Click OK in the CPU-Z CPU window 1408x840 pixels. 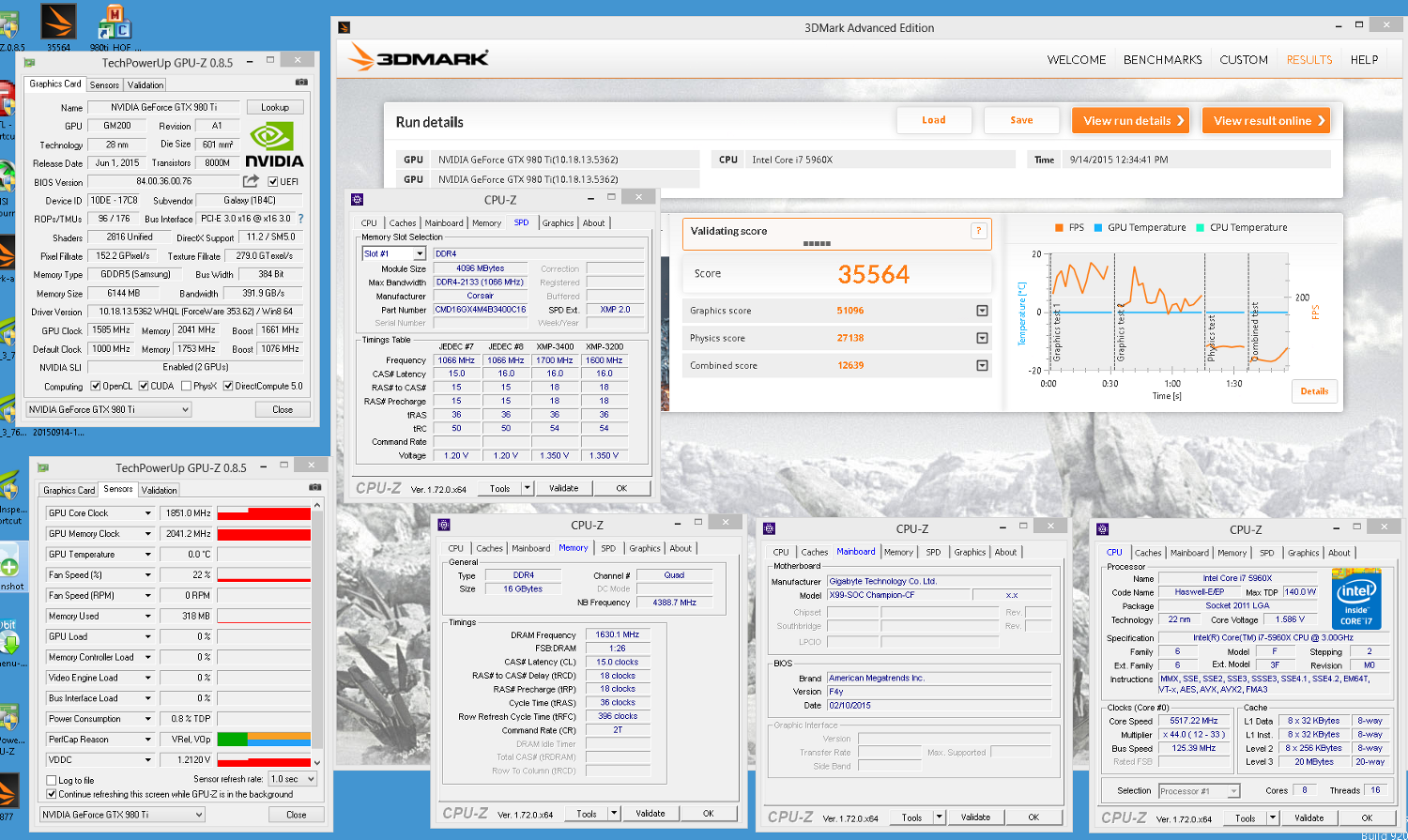[1367, 818]
